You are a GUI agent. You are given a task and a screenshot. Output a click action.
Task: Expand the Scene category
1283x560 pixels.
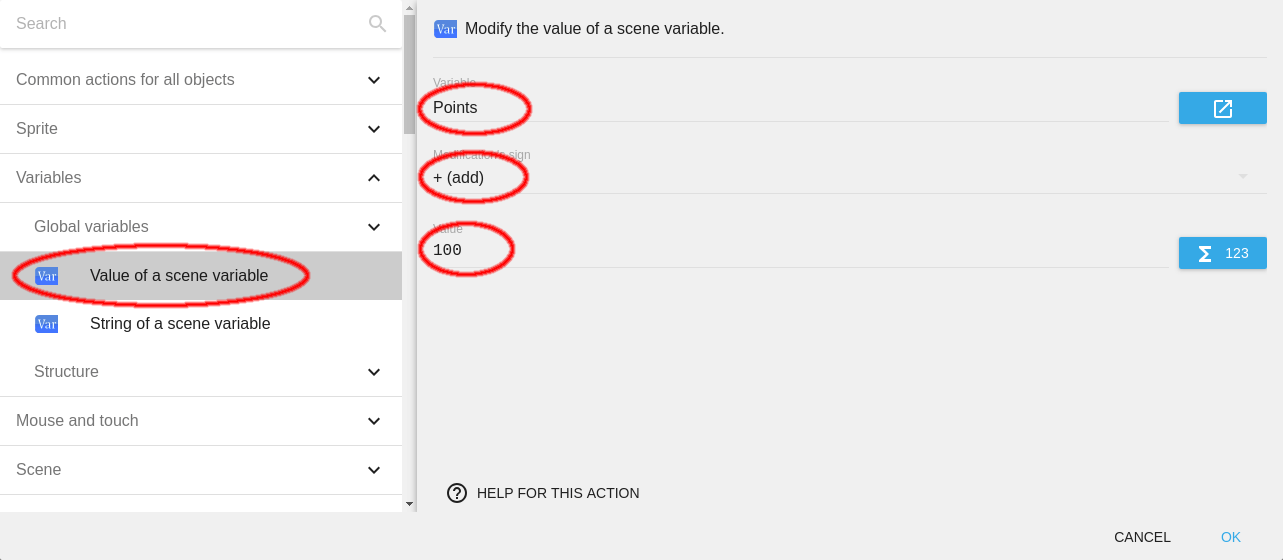pyautogui.click(x=374, y=470)
